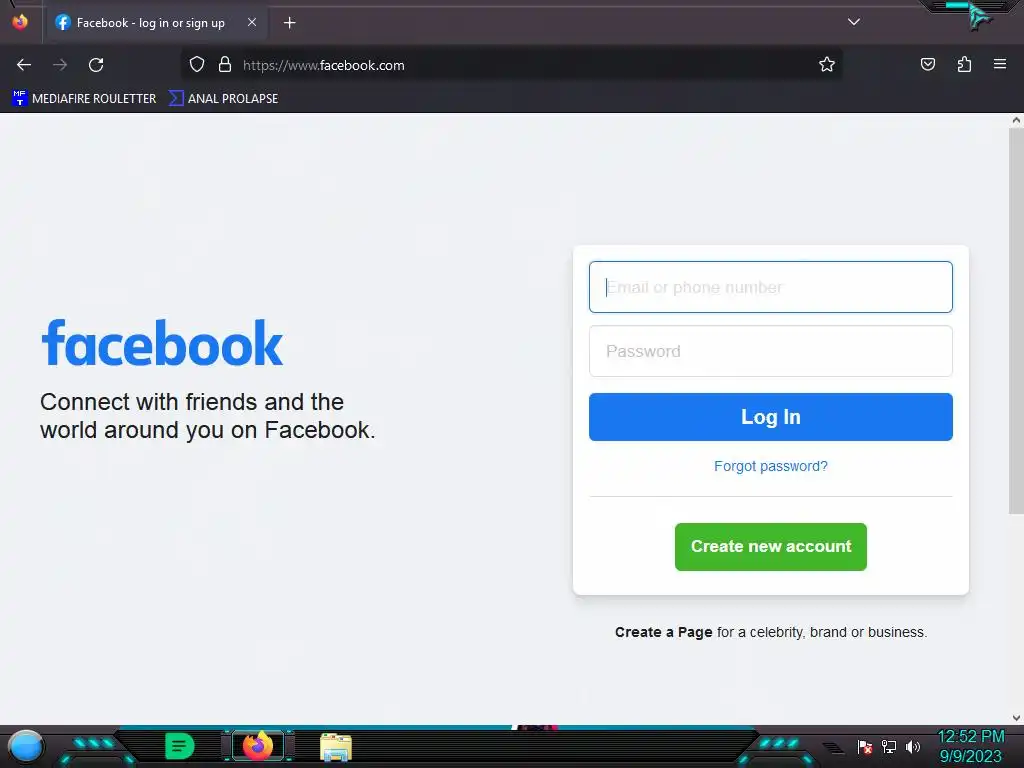Open the network tray icon
Screen dimensions: 1024x768
click(x=889, y=746)
